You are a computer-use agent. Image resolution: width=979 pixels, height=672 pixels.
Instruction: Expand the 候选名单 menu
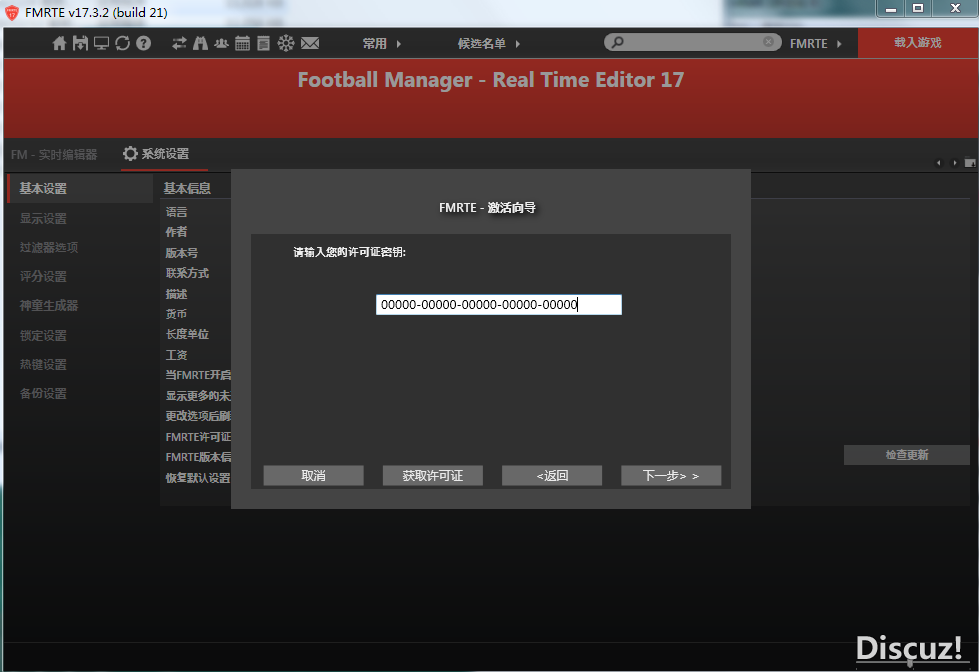489,44
